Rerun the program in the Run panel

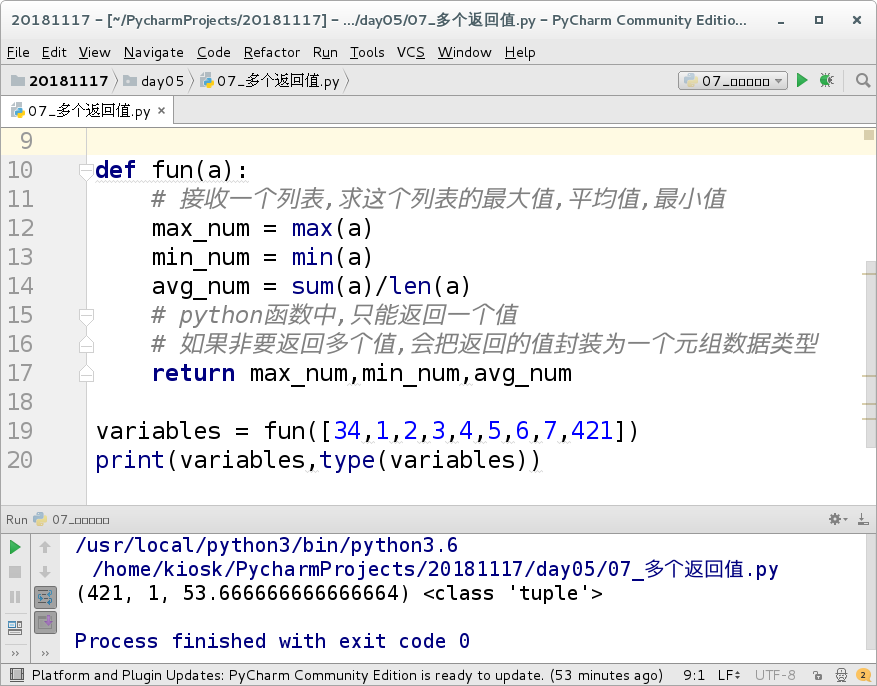(x=16, y=547)
